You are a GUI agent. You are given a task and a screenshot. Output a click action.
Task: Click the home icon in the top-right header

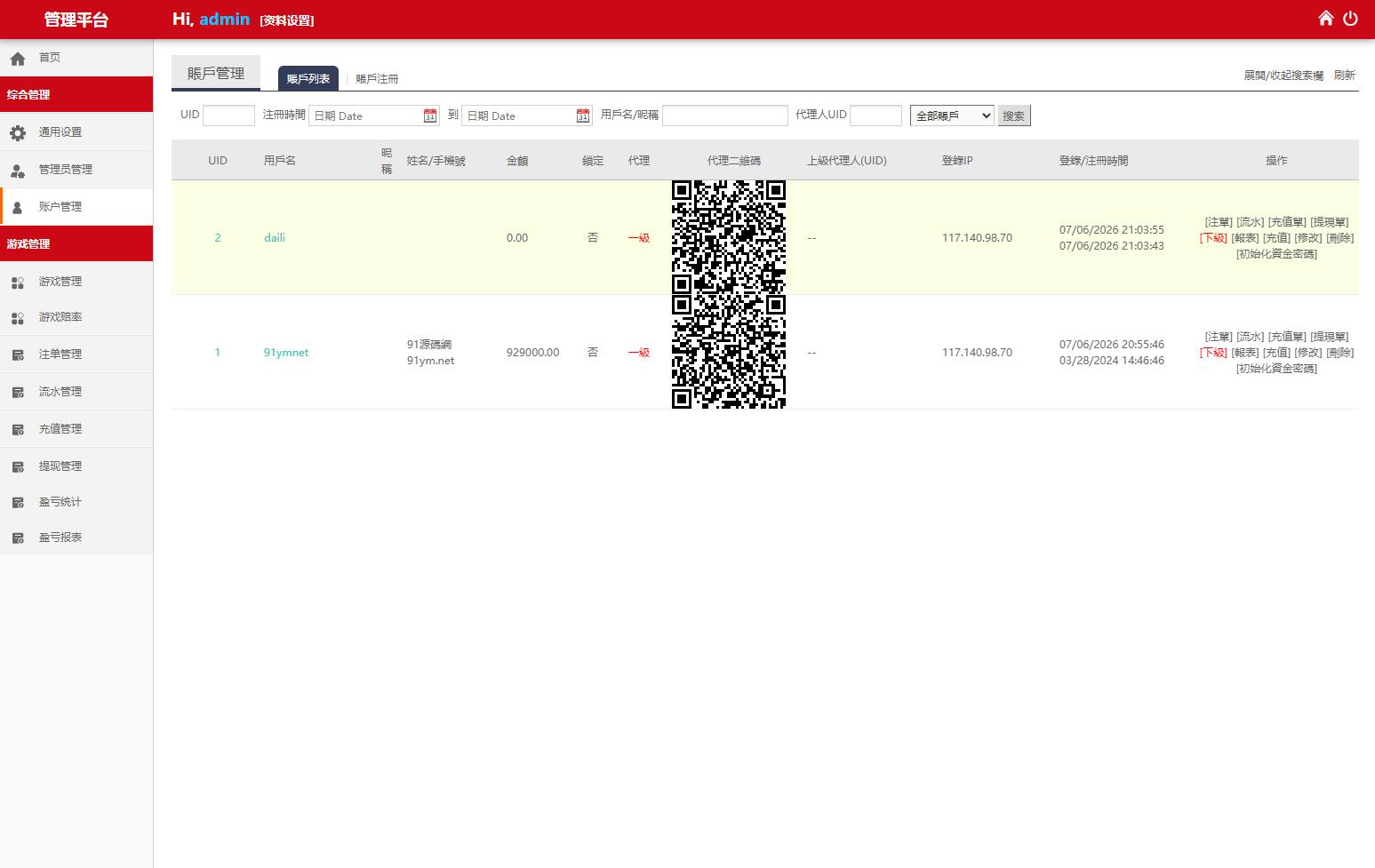coord(1326,19)
